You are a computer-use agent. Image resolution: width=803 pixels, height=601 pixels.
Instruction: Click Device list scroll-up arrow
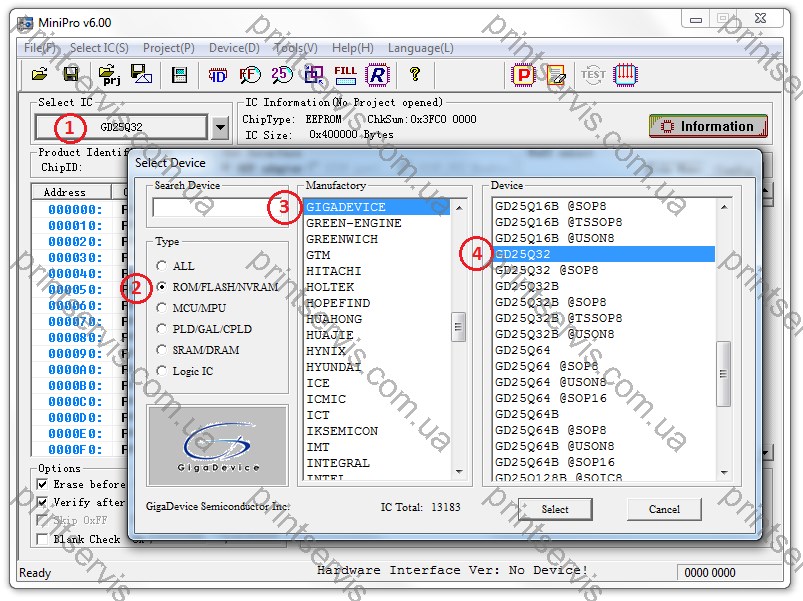coord(724,207)
